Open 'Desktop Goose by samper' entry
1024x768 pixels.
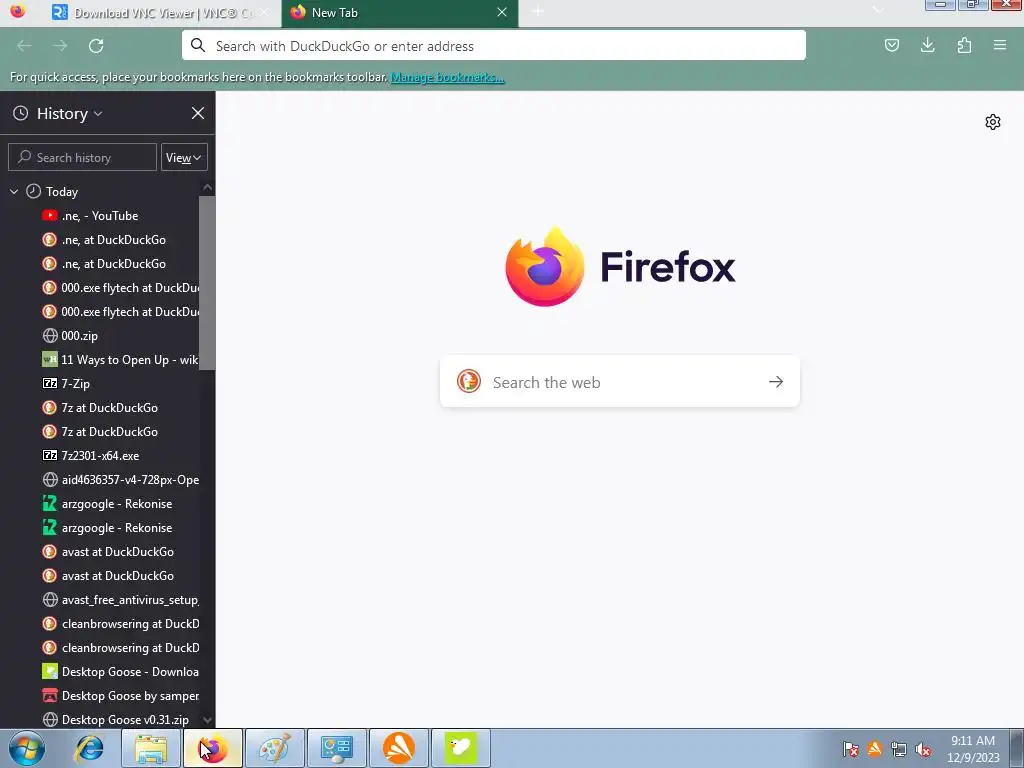click(x=120, y=696)
